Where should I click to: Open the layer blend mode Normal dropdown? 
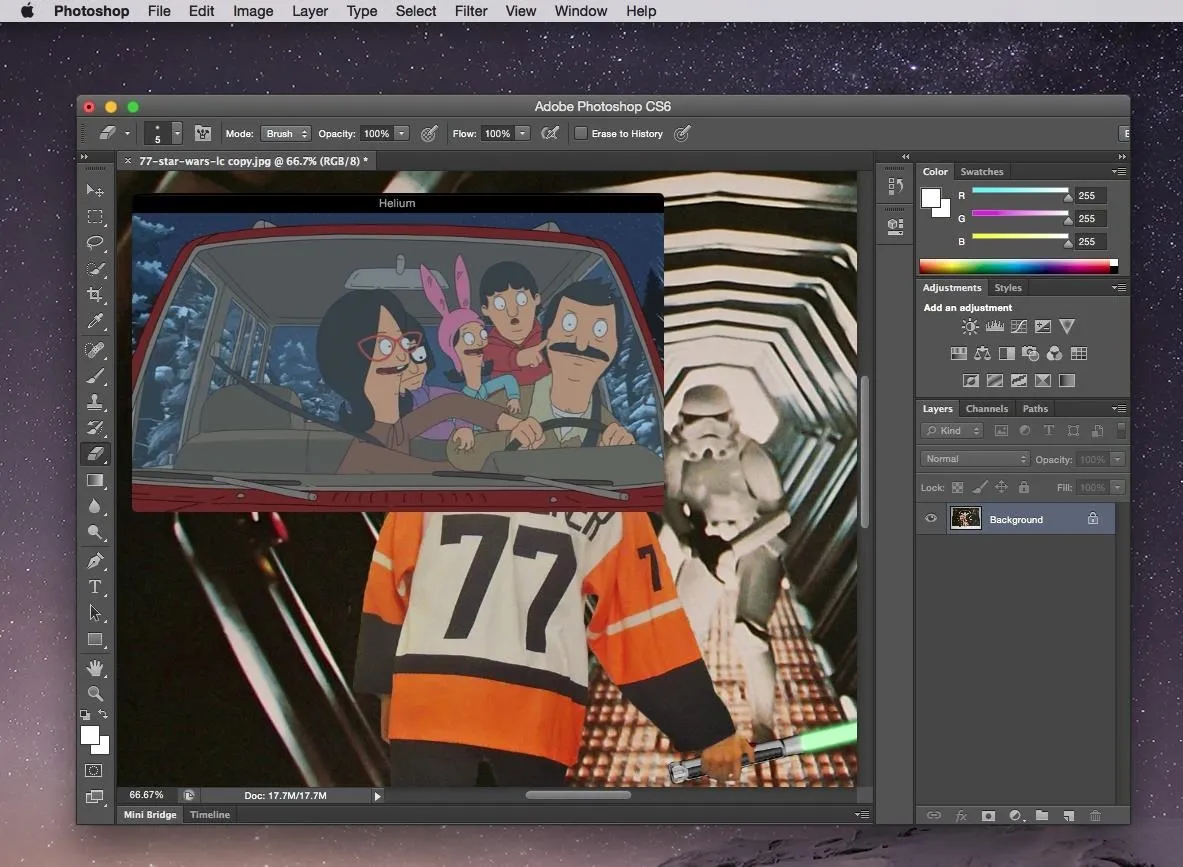coord(975,459)
